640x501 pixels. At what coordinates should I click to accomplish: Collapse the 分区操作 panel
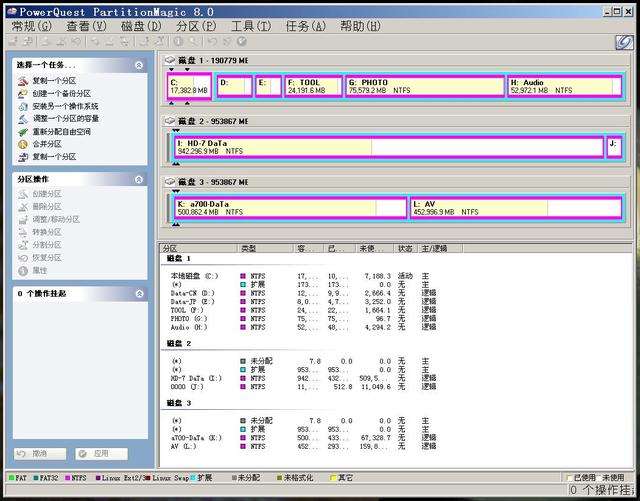tap(139, 179)
